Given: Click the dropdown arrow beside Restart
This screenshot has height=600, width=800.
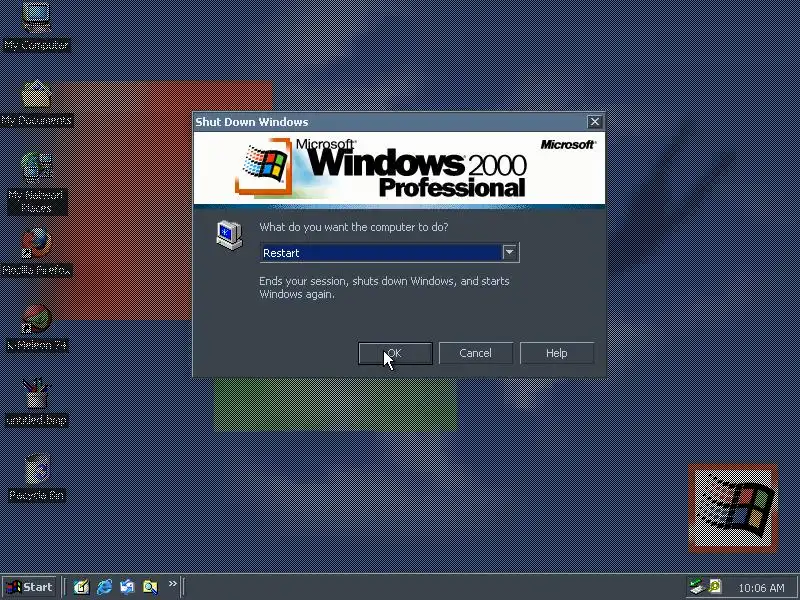Looking at the screenshot, I should pos(509,253).
